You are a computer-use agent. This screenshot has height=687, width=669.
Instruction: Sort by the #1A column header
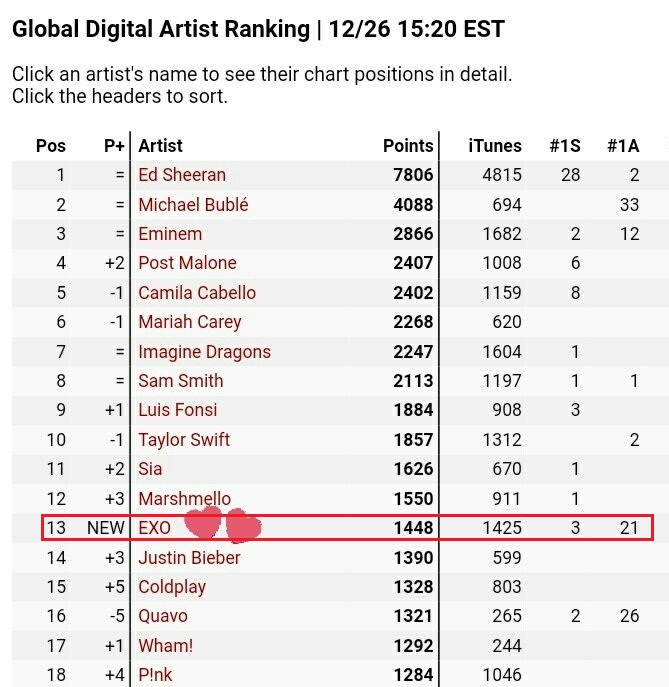tap(623, 146)
